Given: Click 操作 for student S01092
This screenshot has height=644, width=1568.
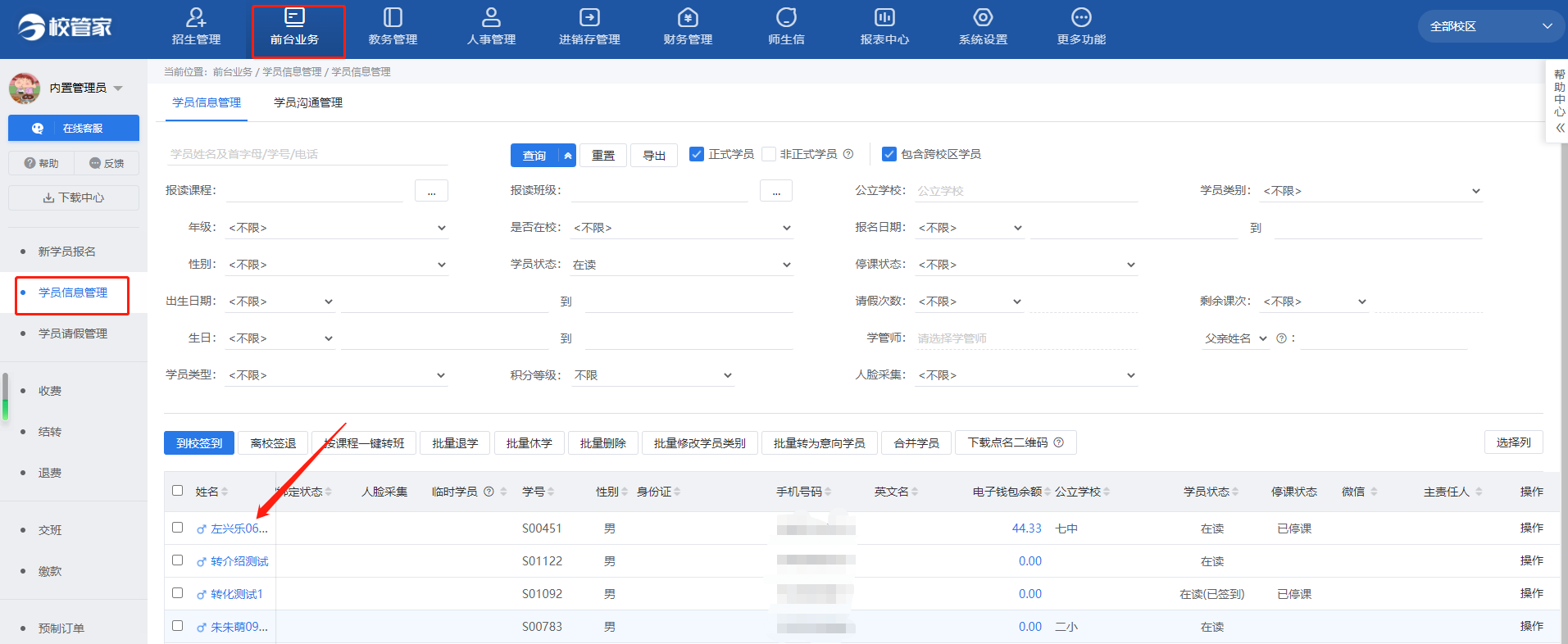Looking at the screenshot, I should pyautogui.click(x=1531, y=593).
